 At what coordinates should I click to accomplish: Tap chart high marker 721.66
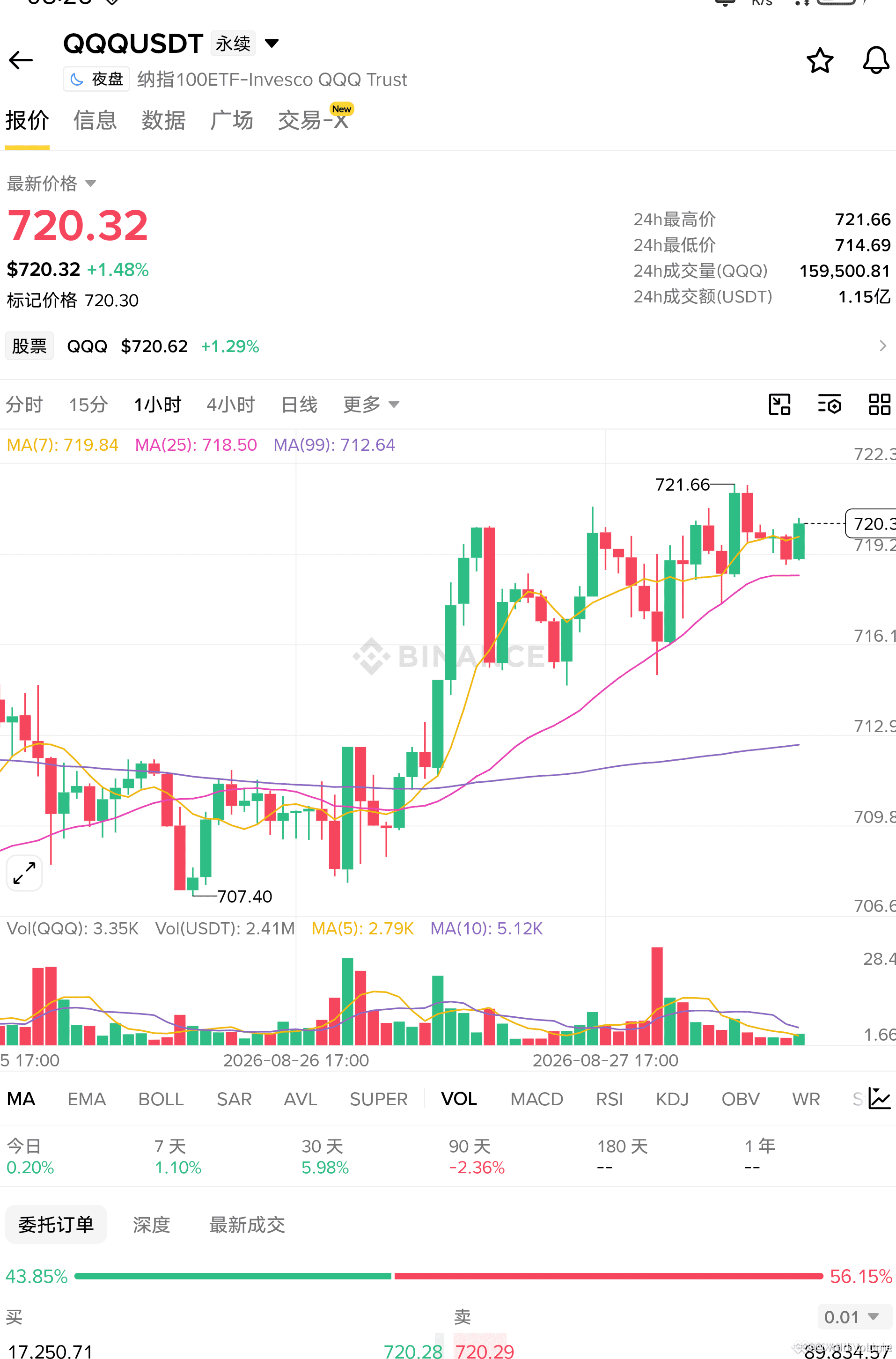[x=682, y=485]
